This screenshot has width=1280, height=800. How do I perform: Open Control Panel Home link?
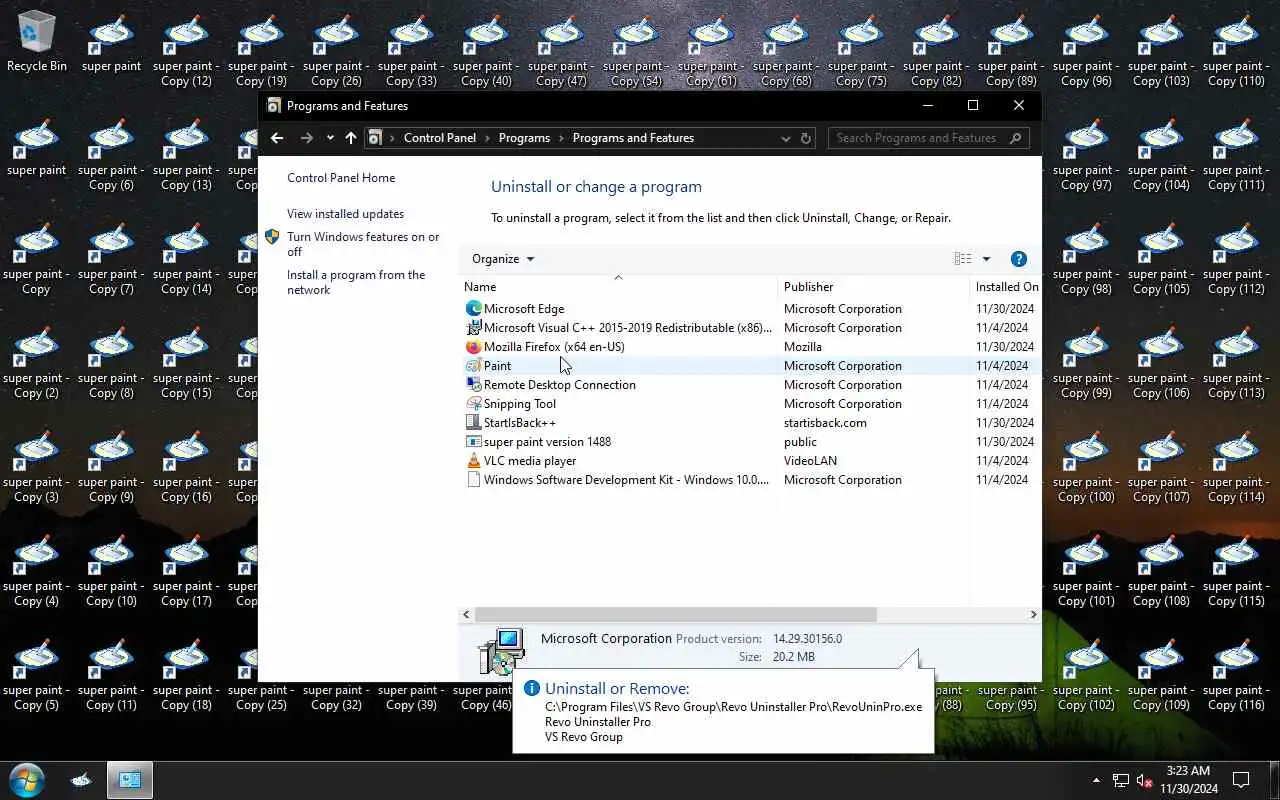click(x=341, y=178)
